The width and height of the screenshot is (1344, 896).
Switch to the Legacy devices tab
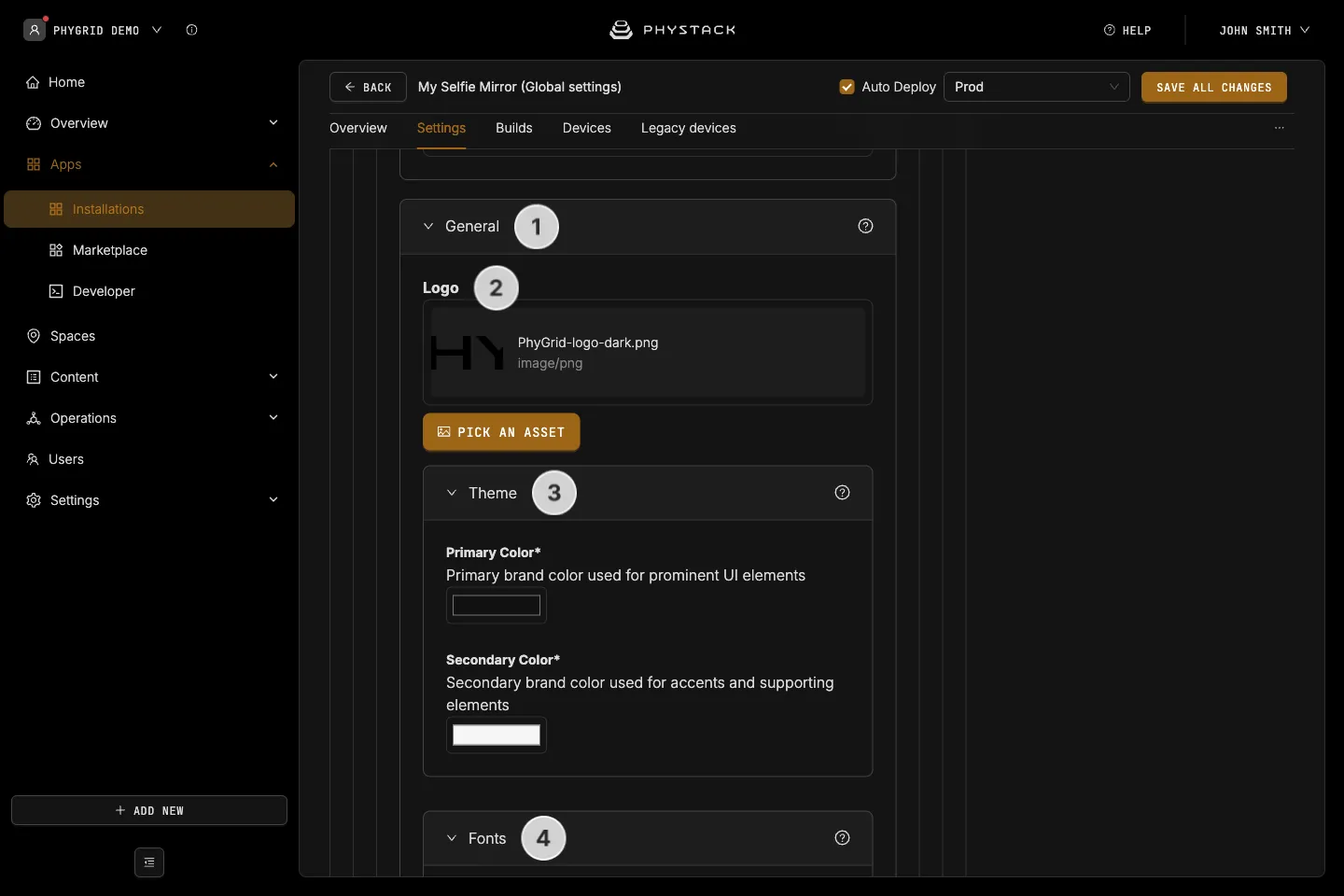[x=688, y=128]
